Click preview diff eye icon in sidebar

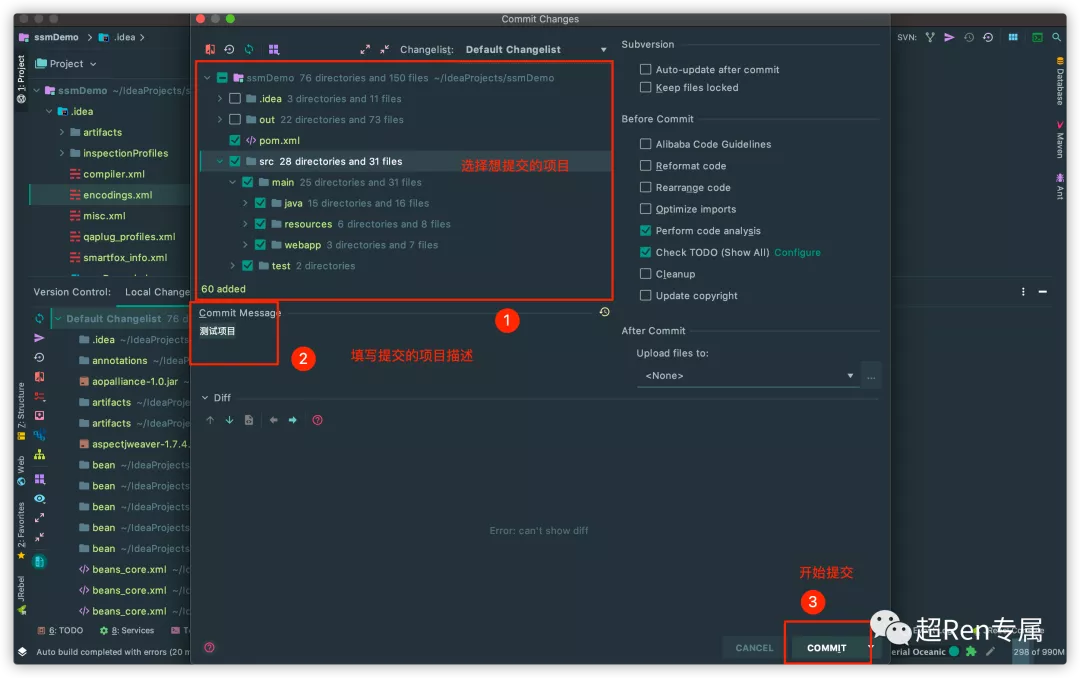(x=39, y=498)
